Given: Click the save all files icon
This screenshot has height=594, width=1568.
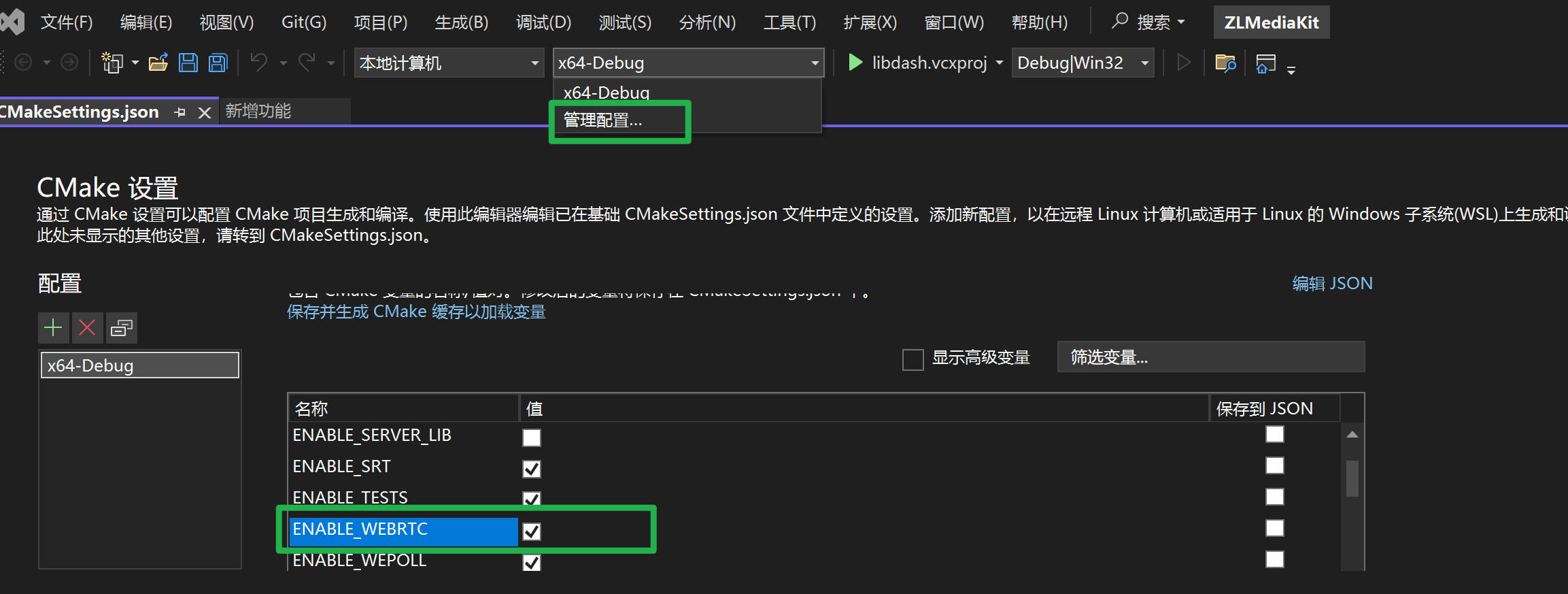Looking at the screenshot, I should [x=218, y=63].
